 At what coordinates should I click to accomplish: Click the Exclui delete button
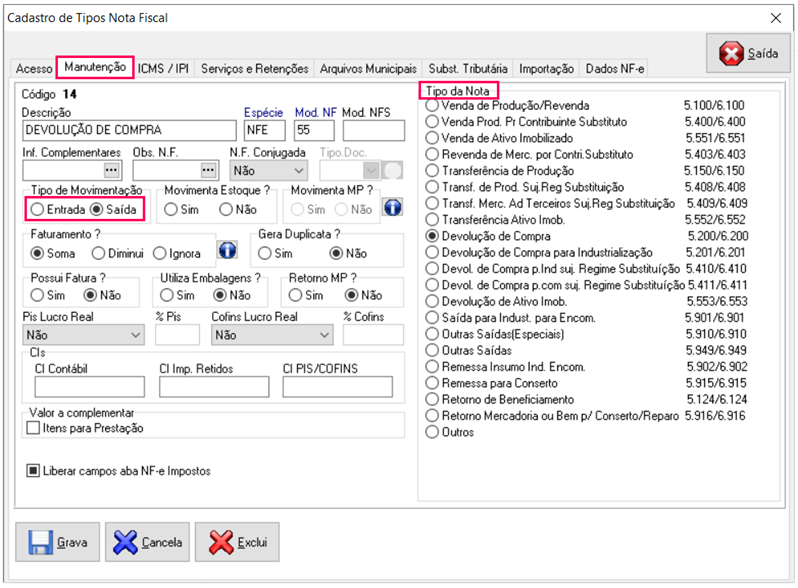click(x=237, y=542)
